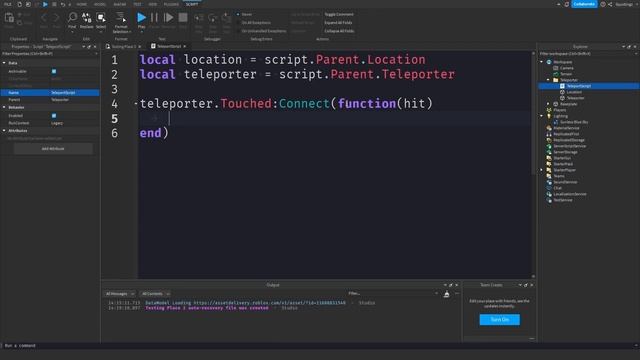Screen dimensions: 640x360
Task: Select Terrain in Explorer
Action: (x=566, y=74)
